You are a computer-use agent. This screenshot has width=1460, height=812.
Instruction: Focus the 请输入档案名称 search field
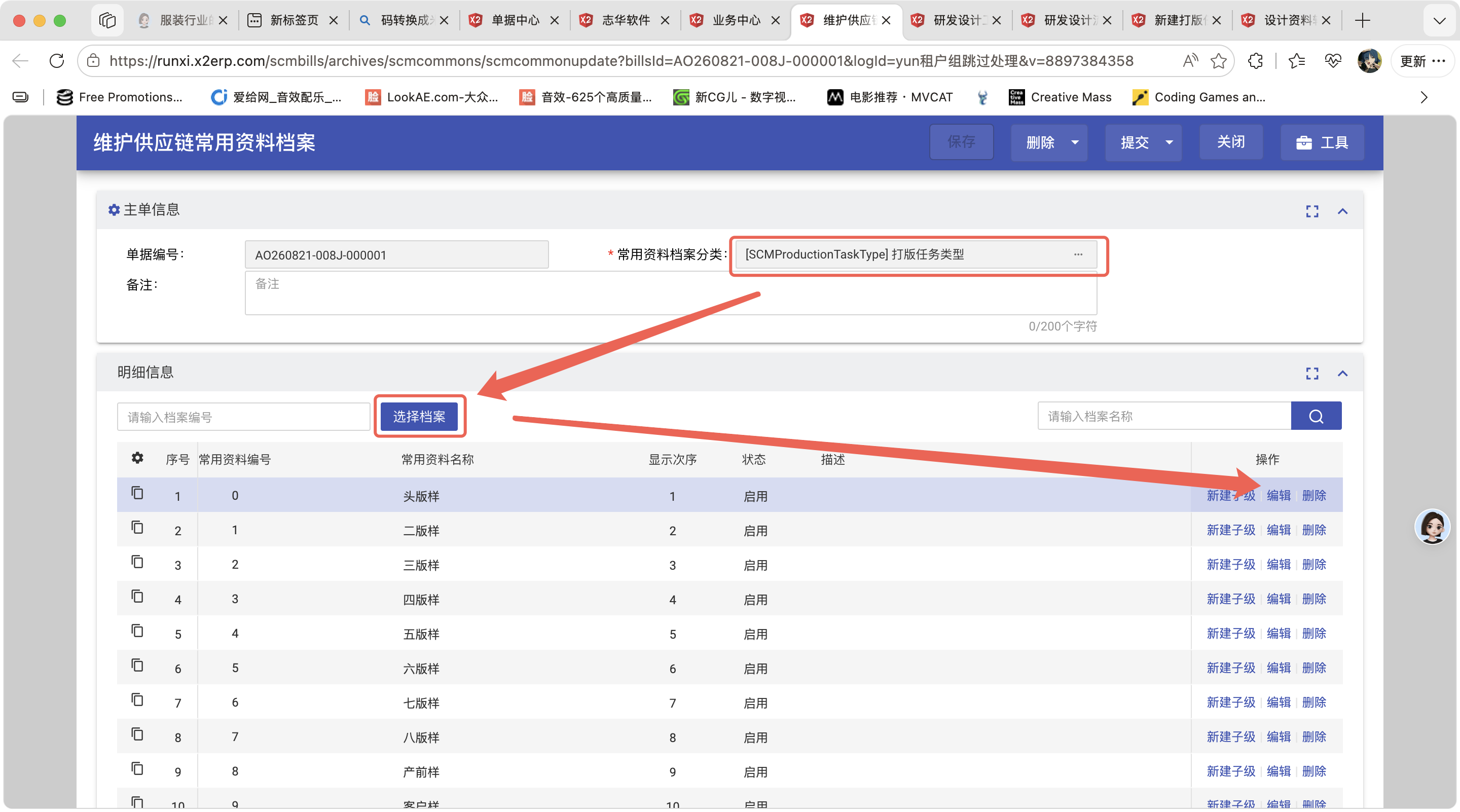[1165, 417]
